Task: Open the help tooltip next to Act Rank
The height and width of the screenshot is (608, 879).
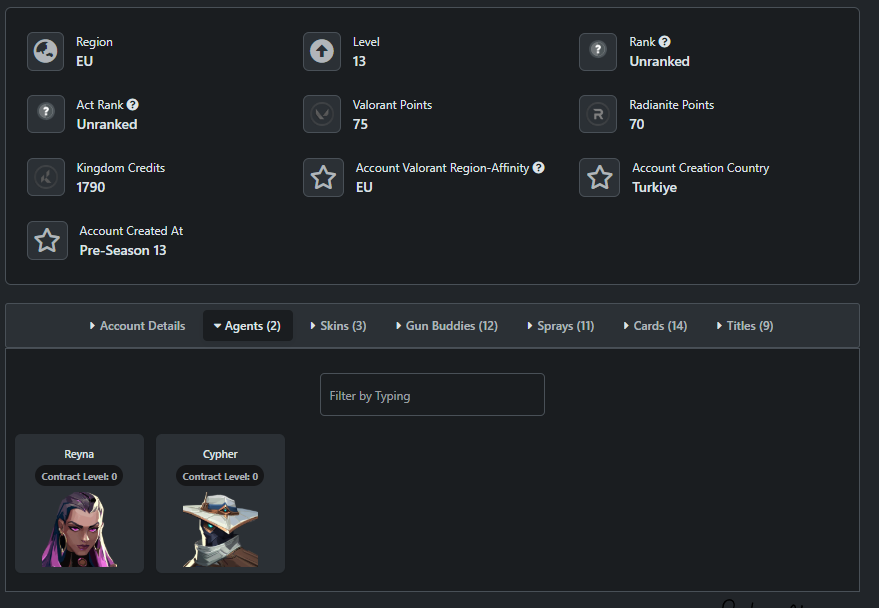Action: (x=132, y=105)
